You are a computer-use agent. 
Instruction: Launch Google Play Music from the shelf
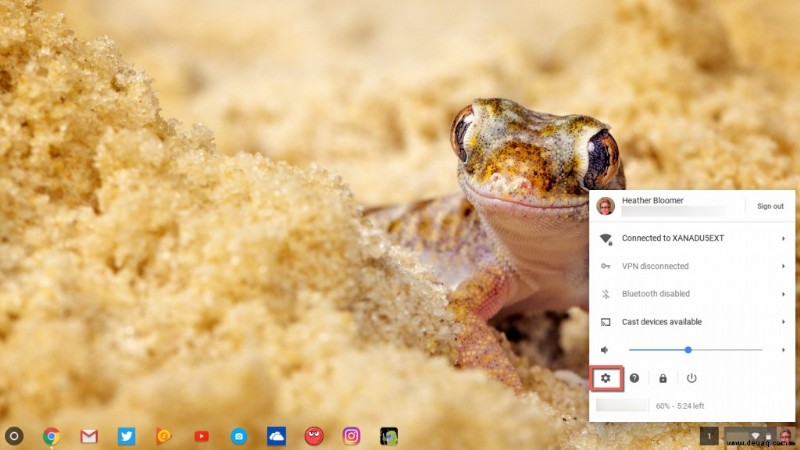163,436
